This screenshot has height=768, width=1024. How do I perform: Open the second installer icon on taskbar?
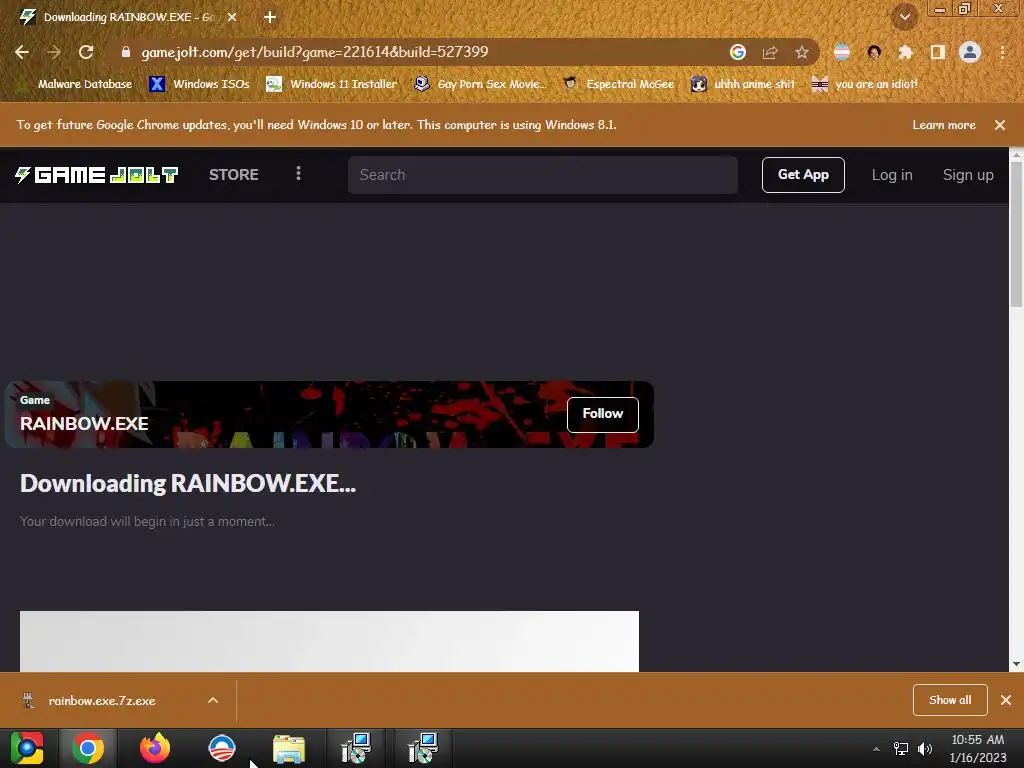click(422, 748)
